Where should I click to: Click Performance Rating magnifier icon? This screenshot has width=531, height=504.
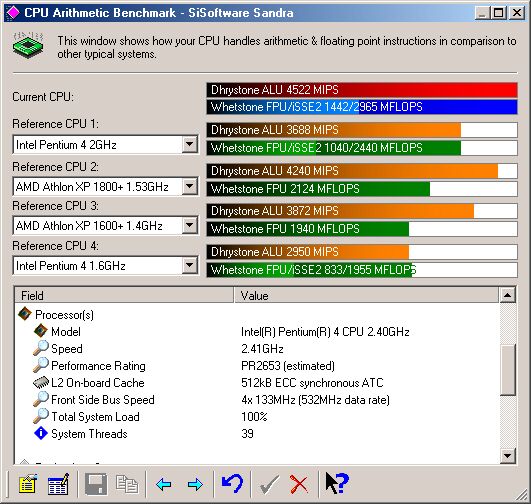click(41, 365)
